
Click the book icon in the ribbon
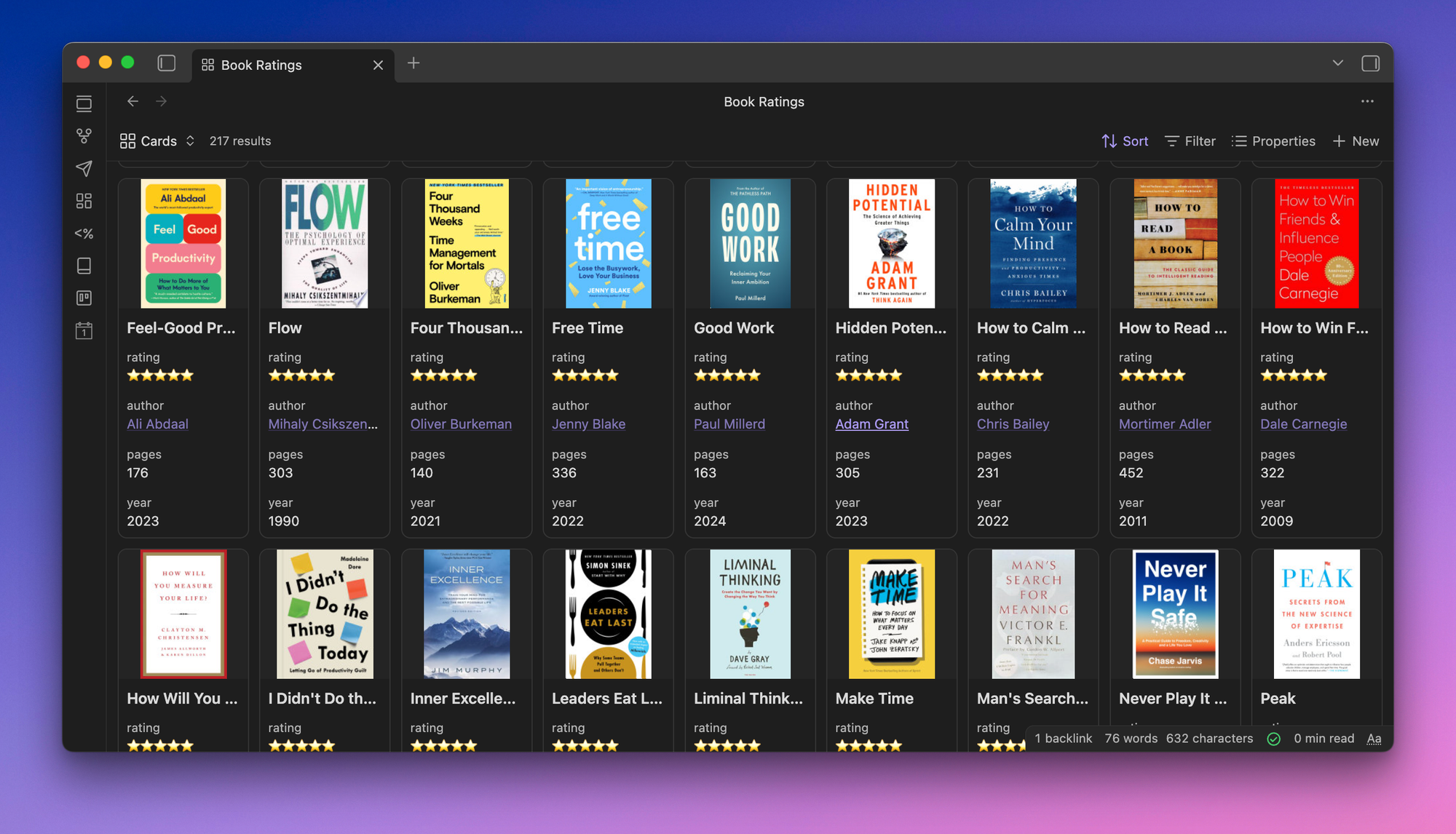point(84,266)
